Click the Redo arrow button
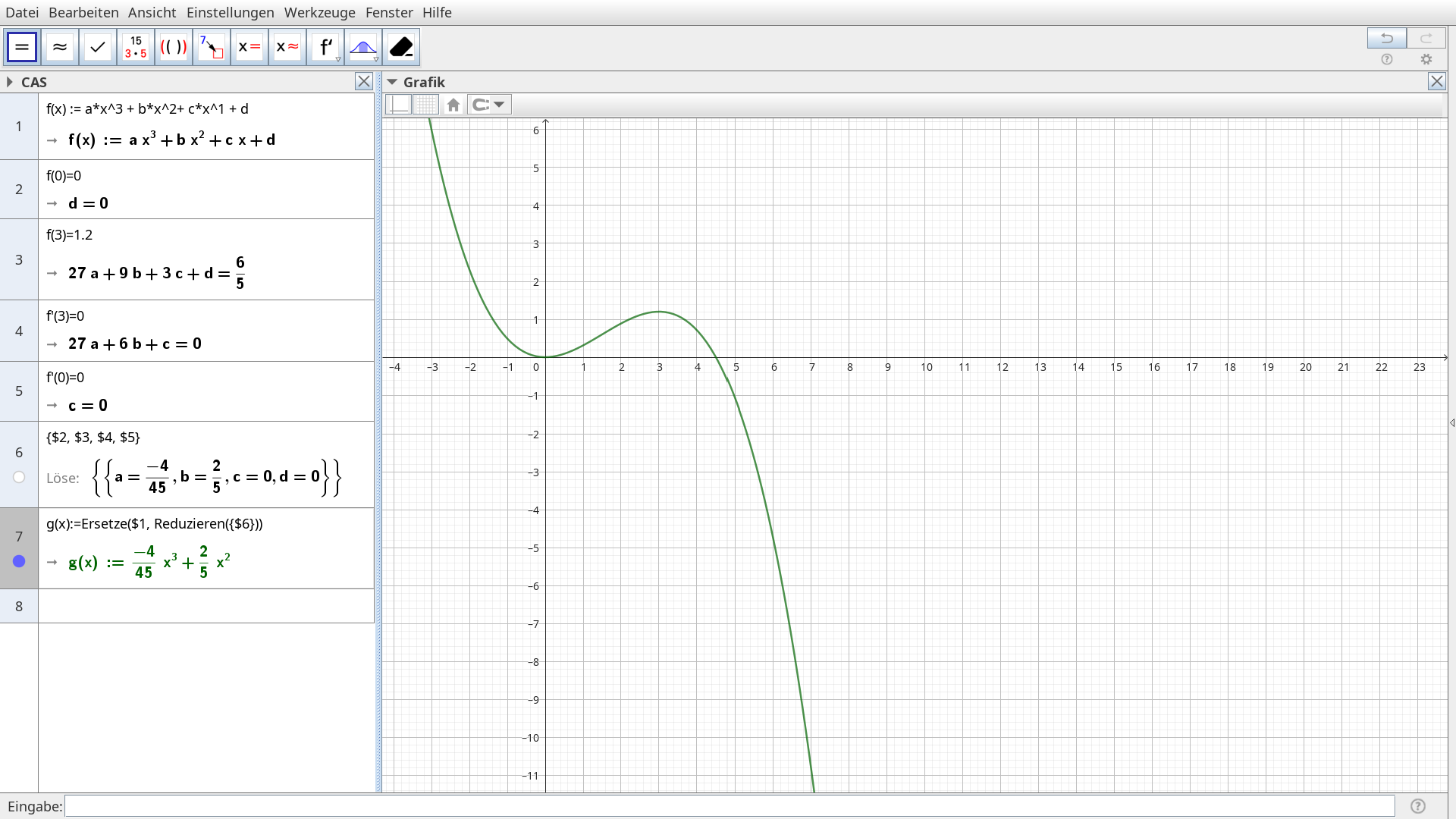 tap(1426, 38)
